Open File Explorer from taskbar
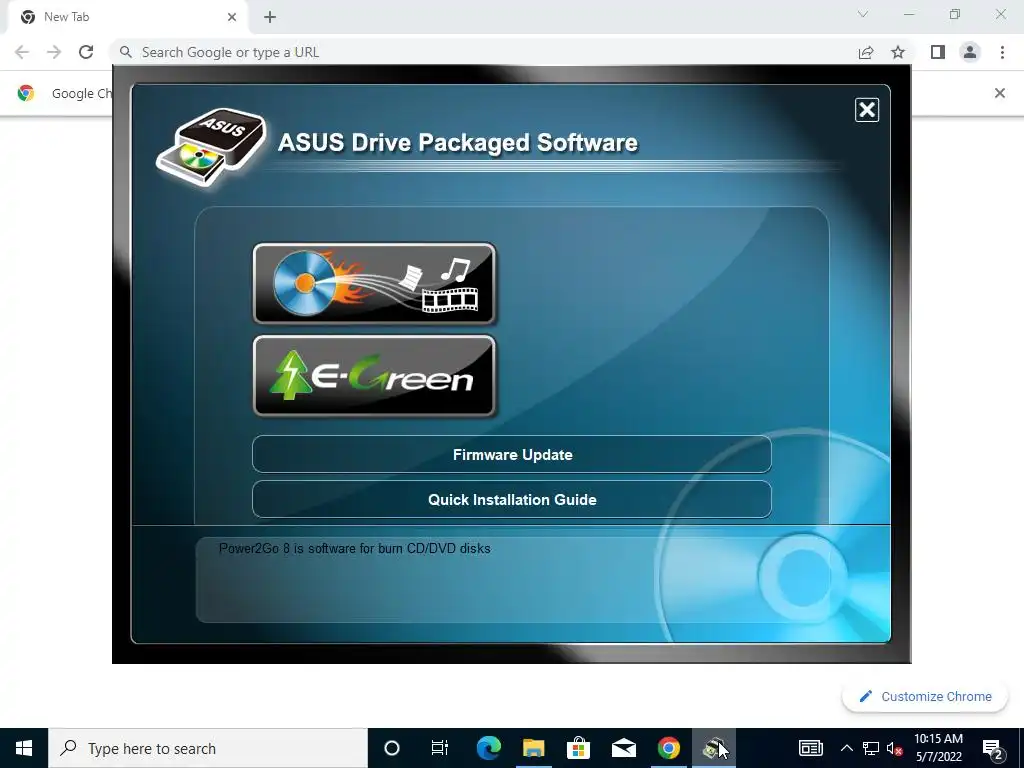 (x=534, y=748)
